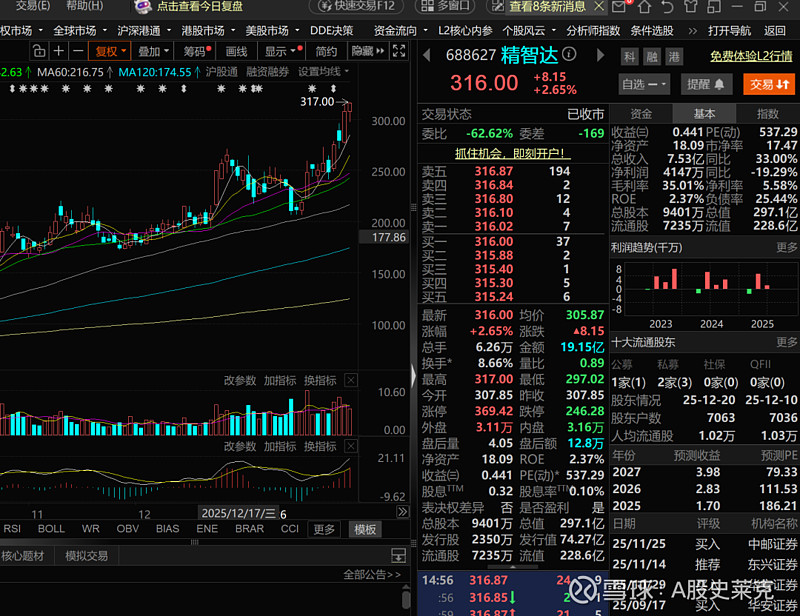800x616 pixels.
Task: Click the orange 交易 trade button
Action: tap(770, 83)
